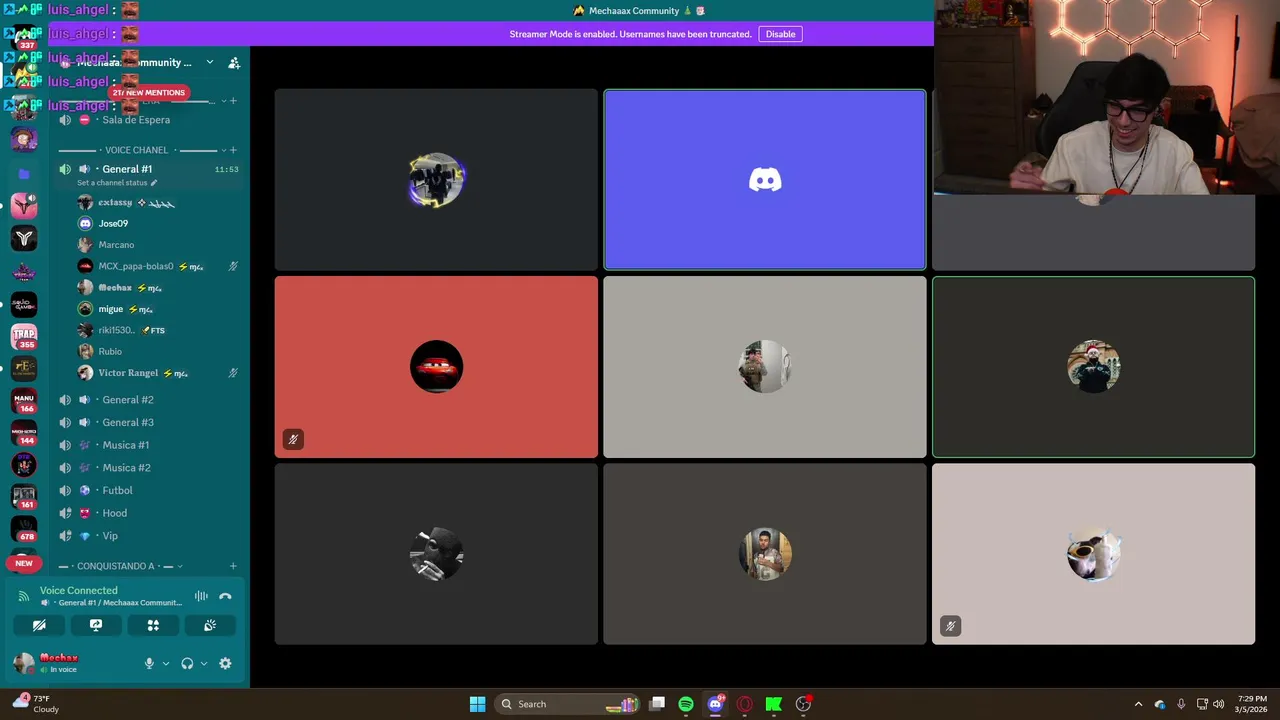
Task: Join the Musica #1 voice channel
Action: [126, 445]
